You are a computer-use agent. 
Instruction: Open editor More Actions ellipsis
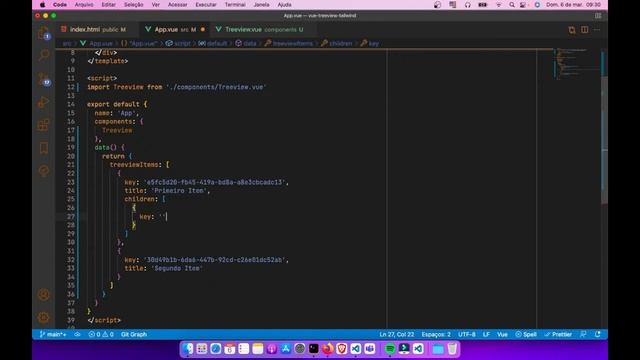[x=597, y=30]
